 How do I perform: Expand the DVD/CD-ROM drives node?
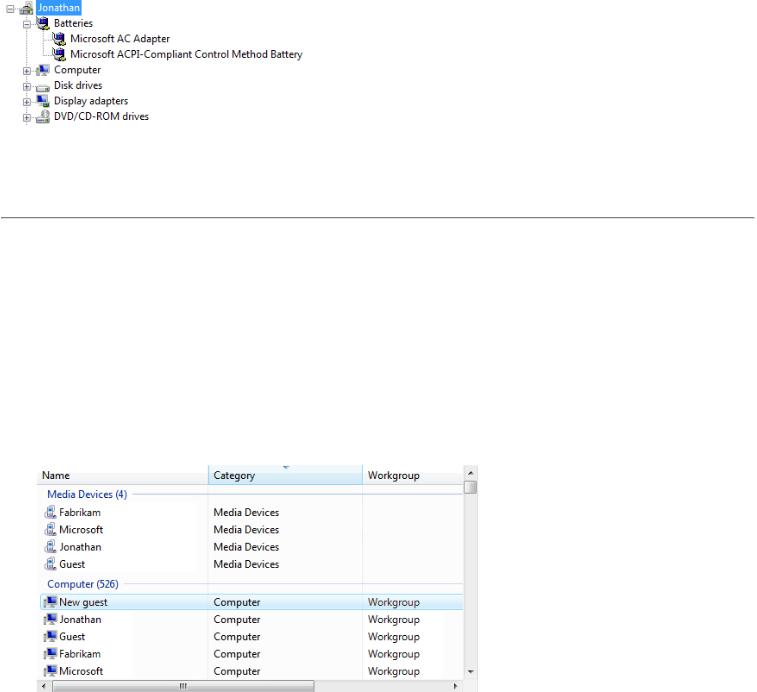(x=27, y=117)
